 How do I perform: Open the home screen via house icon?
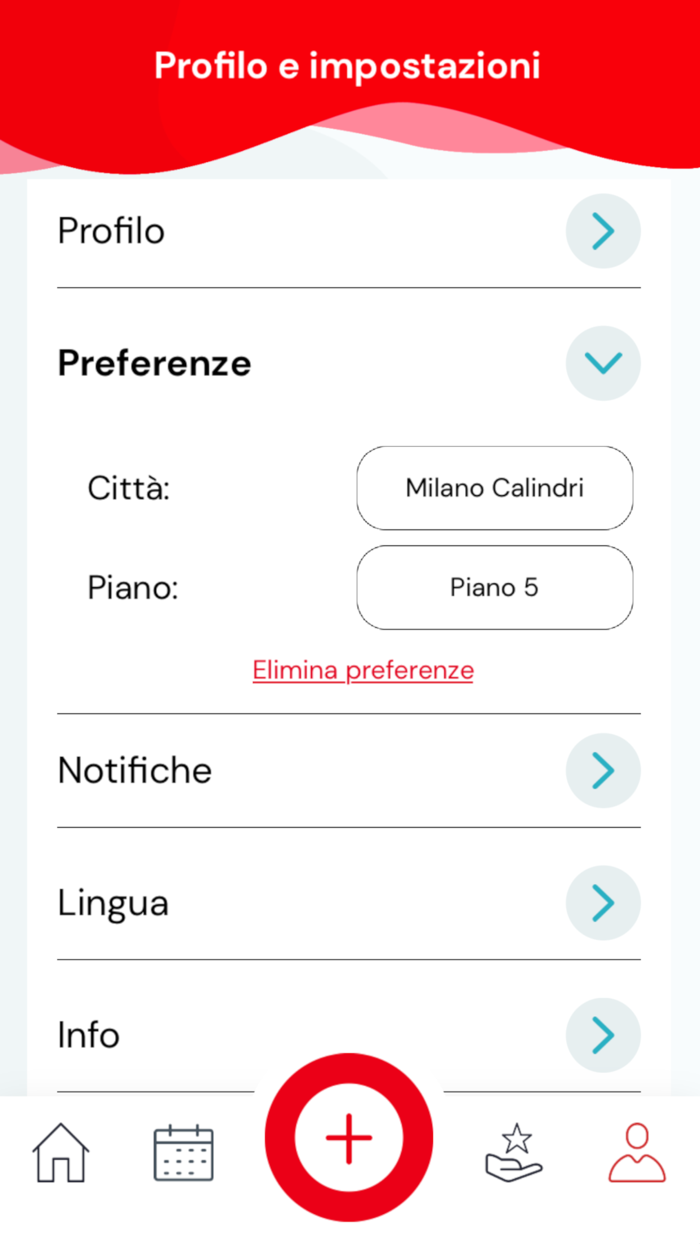(60, 1155)
